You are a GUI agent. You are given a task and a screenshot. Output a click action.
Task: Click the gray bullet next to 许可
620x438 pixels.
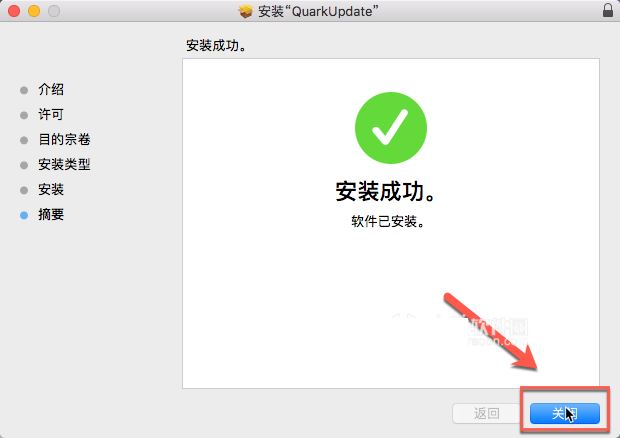point(24,115)
